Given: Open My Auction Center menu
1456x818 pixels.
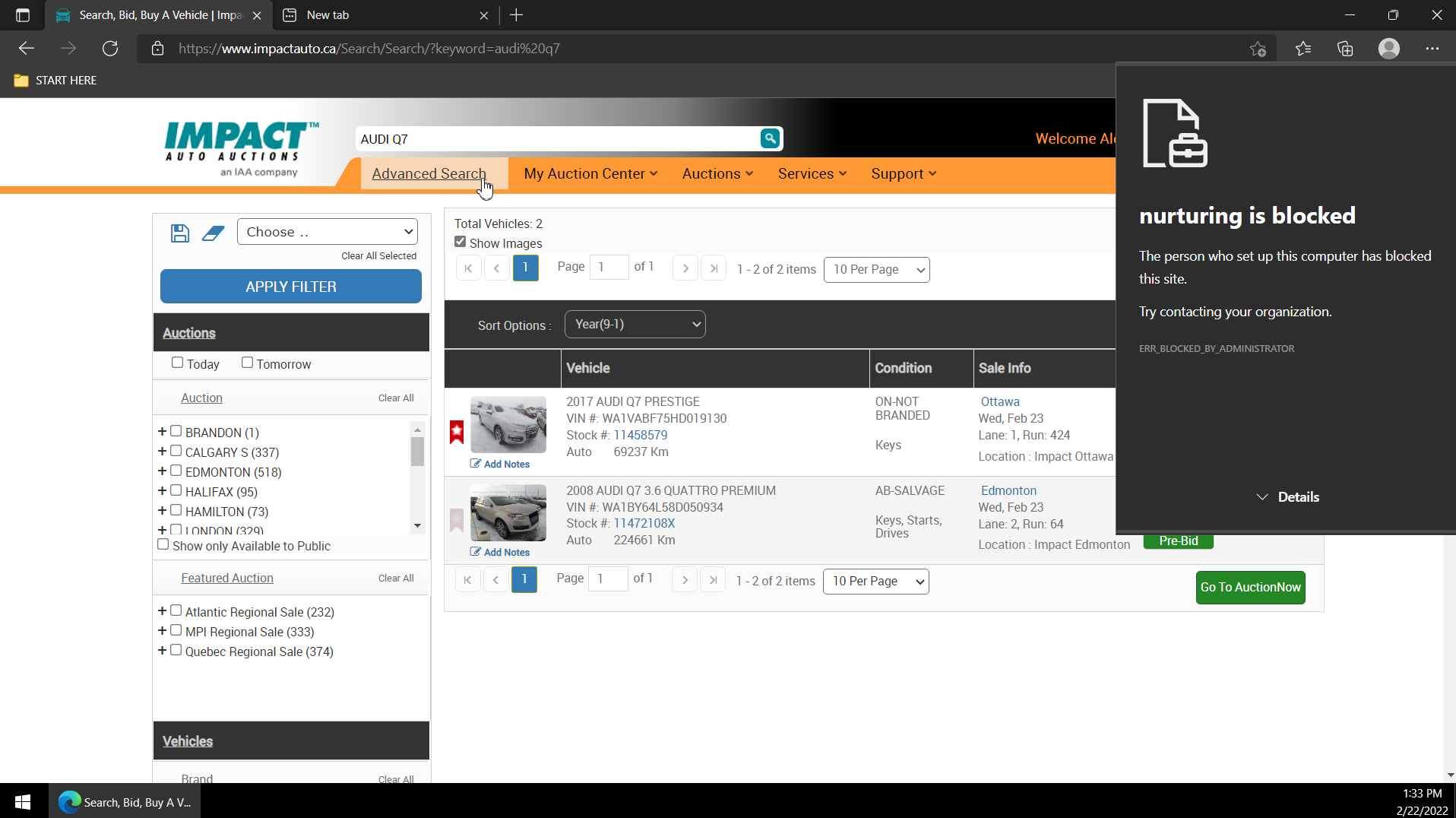Looking at the screenshot, I should 590,174.
